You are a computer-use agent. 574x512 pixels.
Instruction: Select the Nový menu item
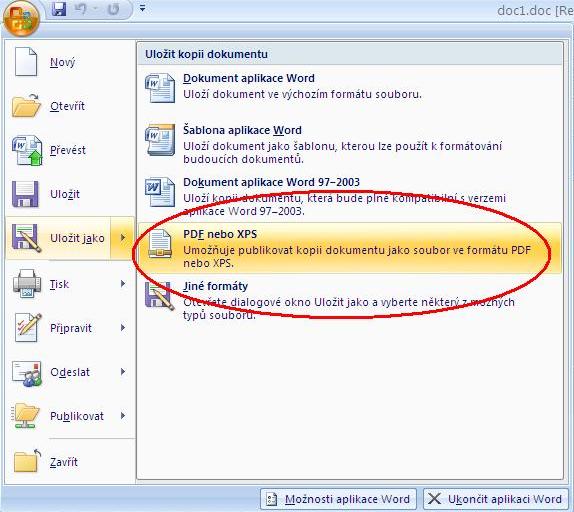[x=70, y=62]
